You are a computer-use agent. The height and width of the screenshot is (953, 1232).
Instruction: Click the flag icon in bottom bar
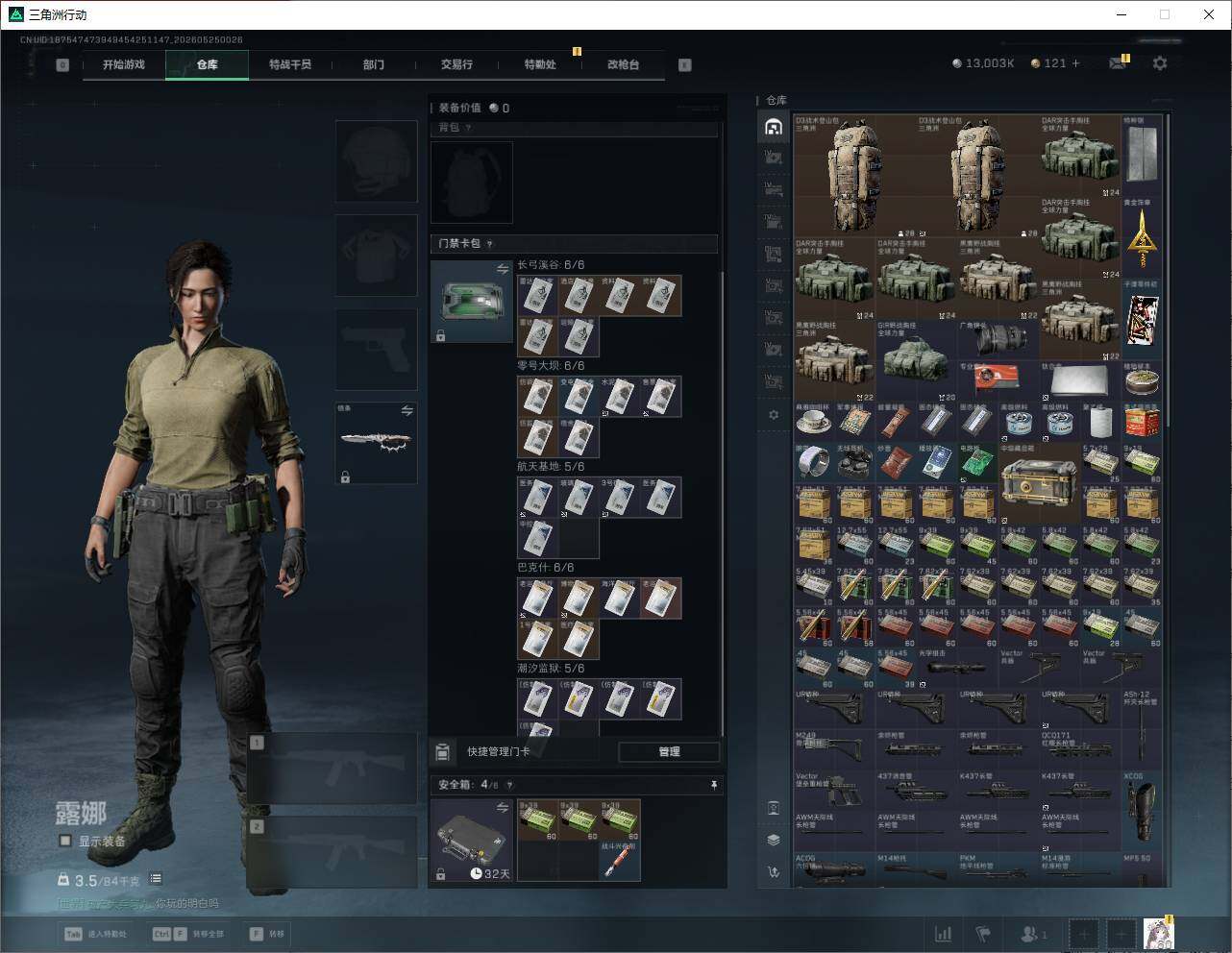point(983,934)
